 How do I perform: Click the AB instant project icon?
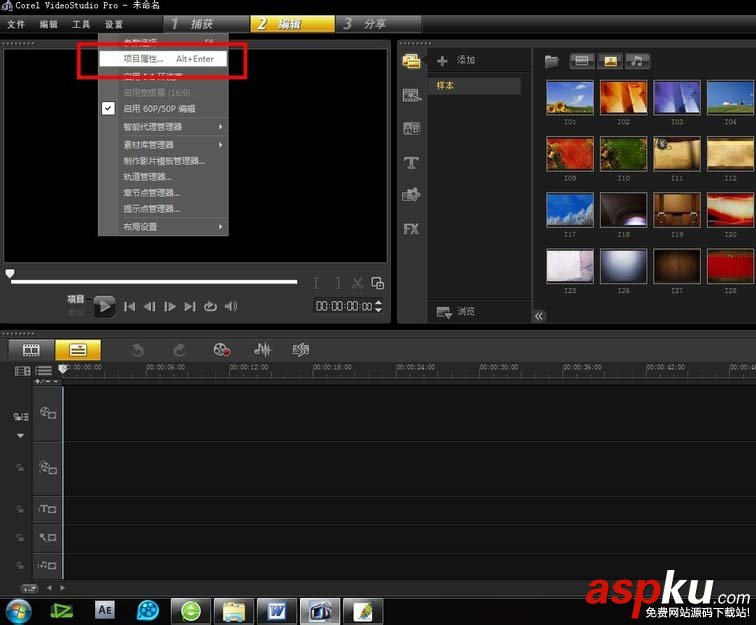[411, 128]
